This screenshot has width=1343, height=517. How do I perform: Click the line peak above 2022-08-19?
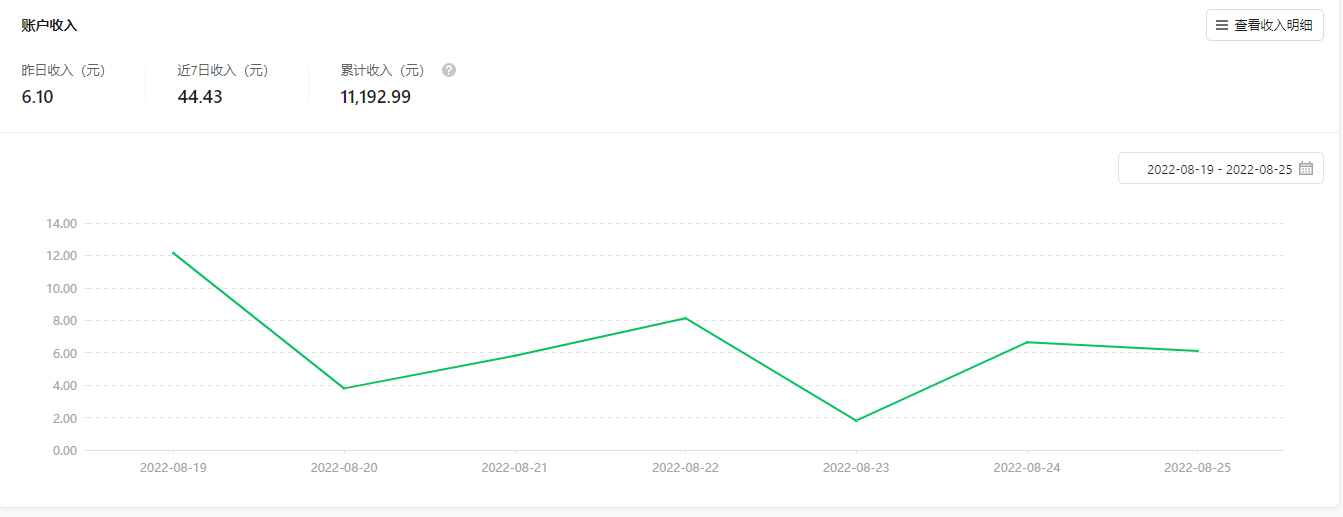(x=173, y=253)
